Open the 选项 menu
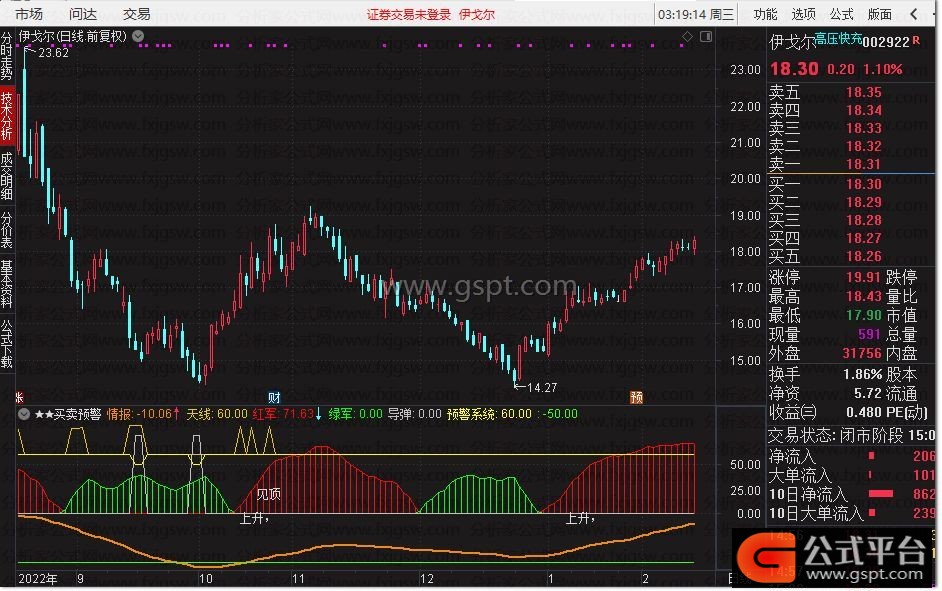Viewport: 942px width, 591px height. coord(803,14)
